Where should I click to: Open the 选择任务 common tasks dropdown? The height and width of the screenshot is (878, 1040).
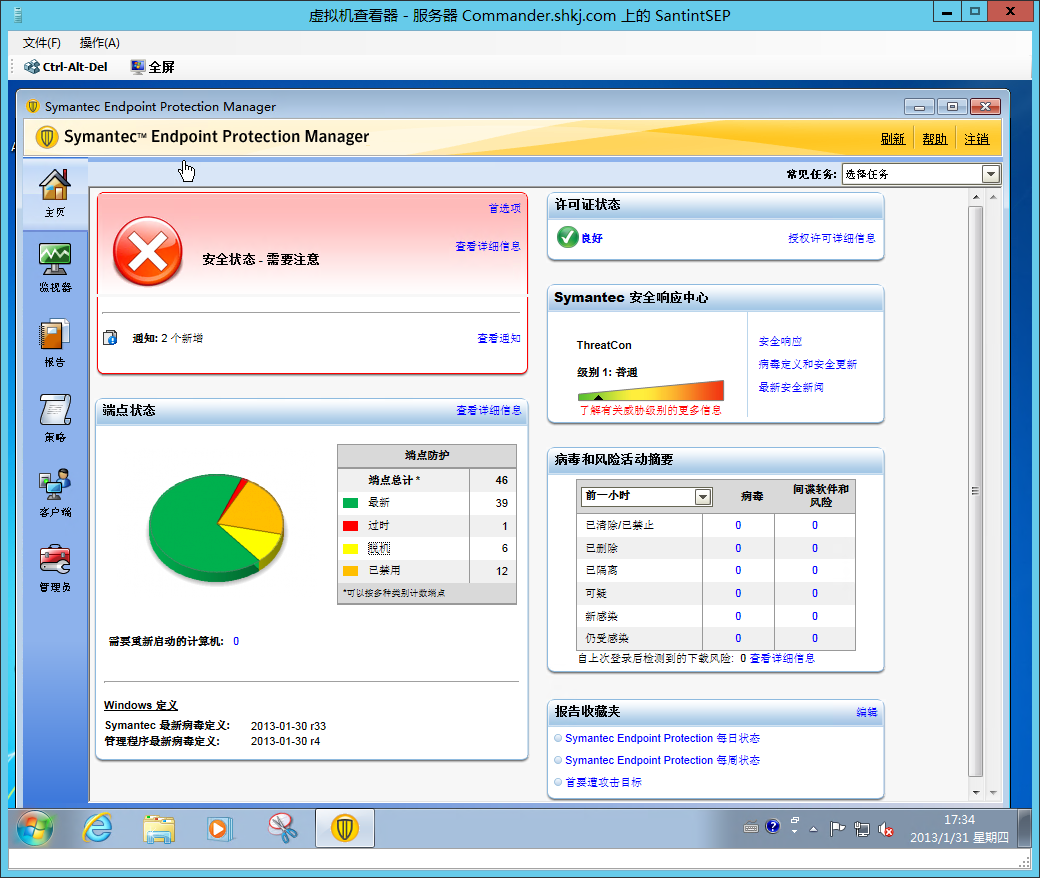921,174
